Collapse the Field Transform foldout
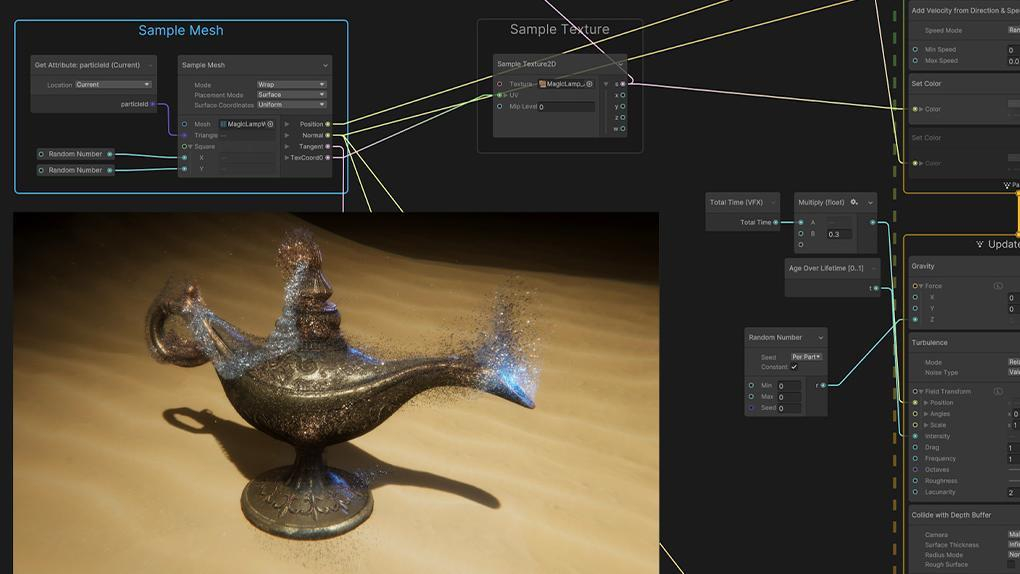1020x574 pixels. click(x=921, y=391)
